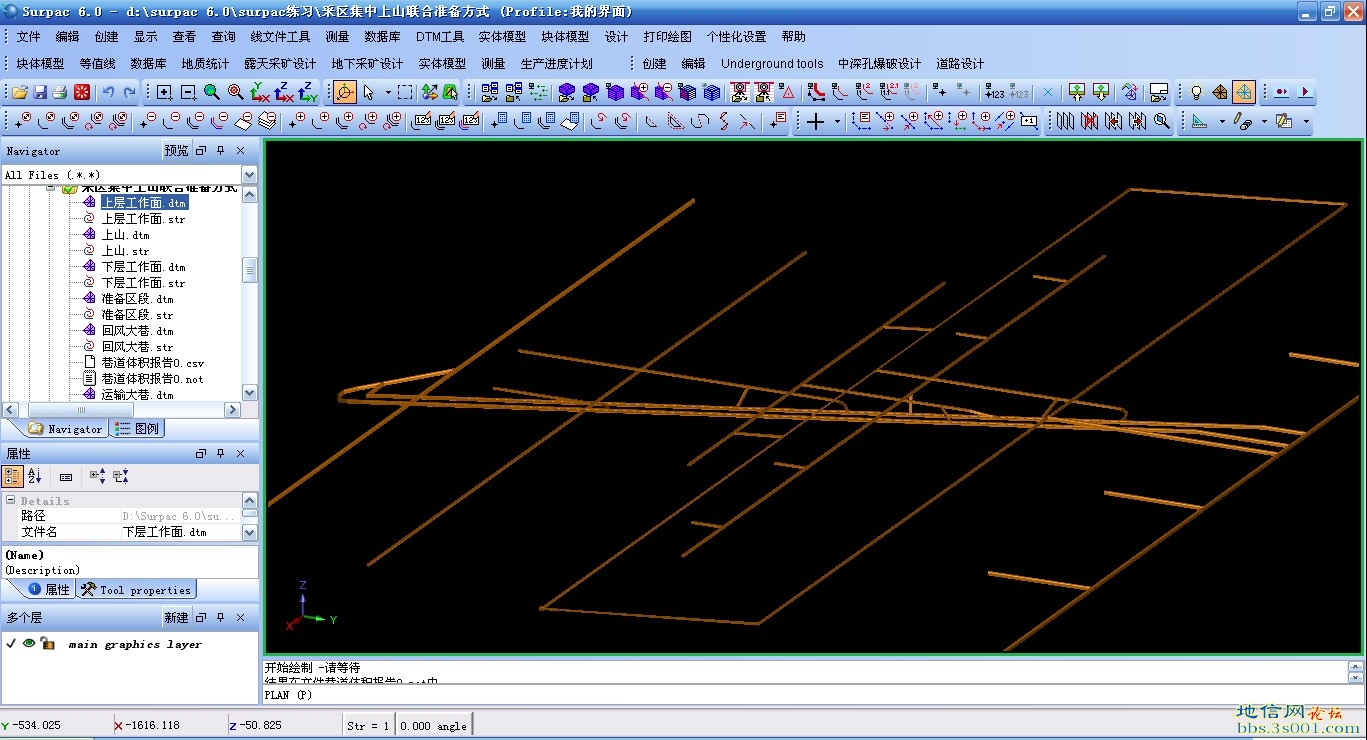Click the Navigator vertical scrollbar thumb

click(x=249, y=270)
